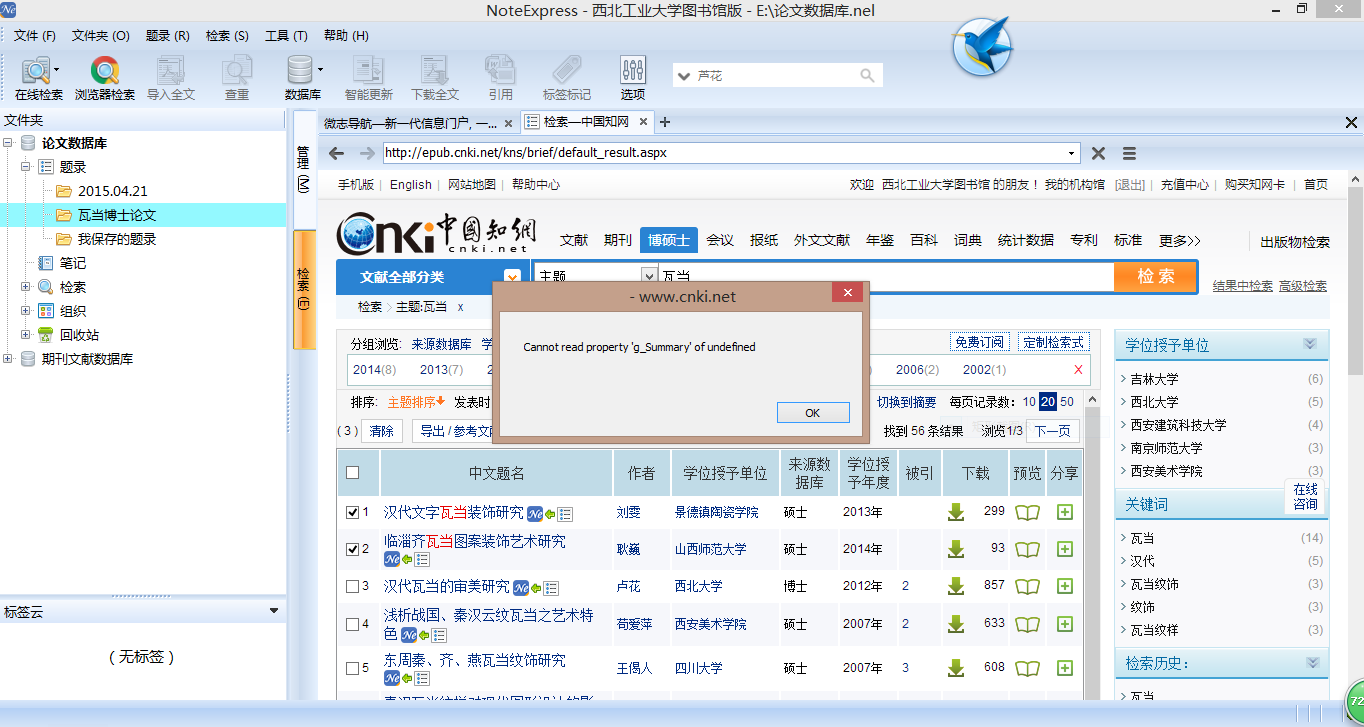Open the 选项 options settings
The image size is (1364, 727).
633,79
